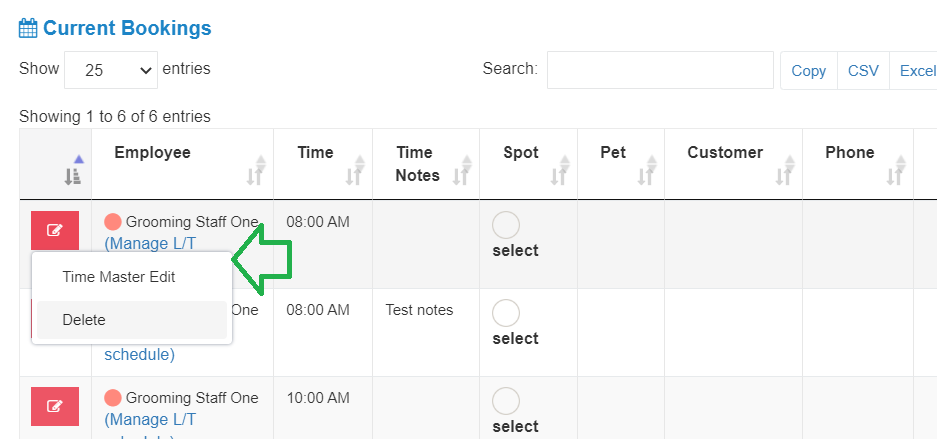Screen dimensions: 937x439
Task: Focus the Search input field
Action: coord(660,70)
